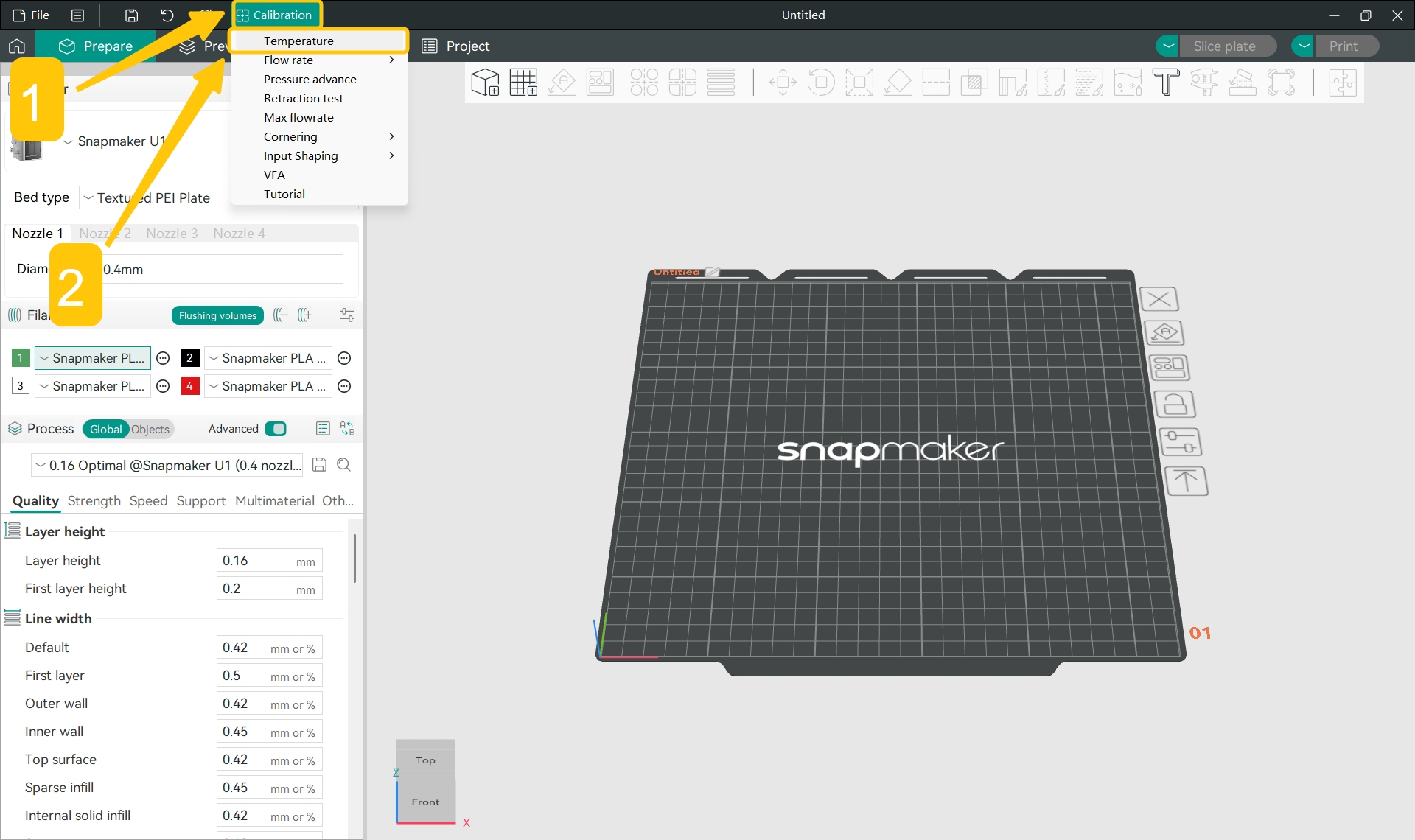Select Retraction test menu entry
This screenshot has height=840, width=1415.
coord(319,99)
